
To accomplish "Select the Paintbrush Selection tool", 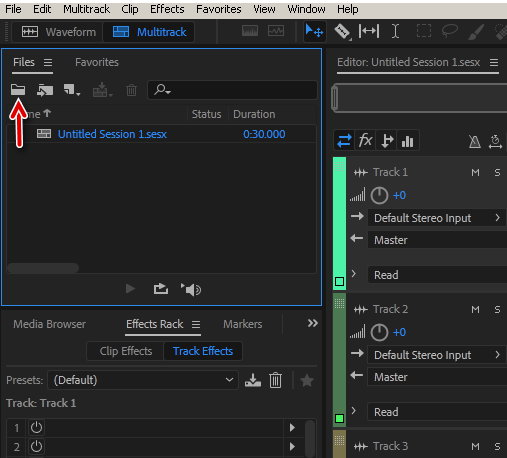I will pyautogui.click(x=476, y=32).
